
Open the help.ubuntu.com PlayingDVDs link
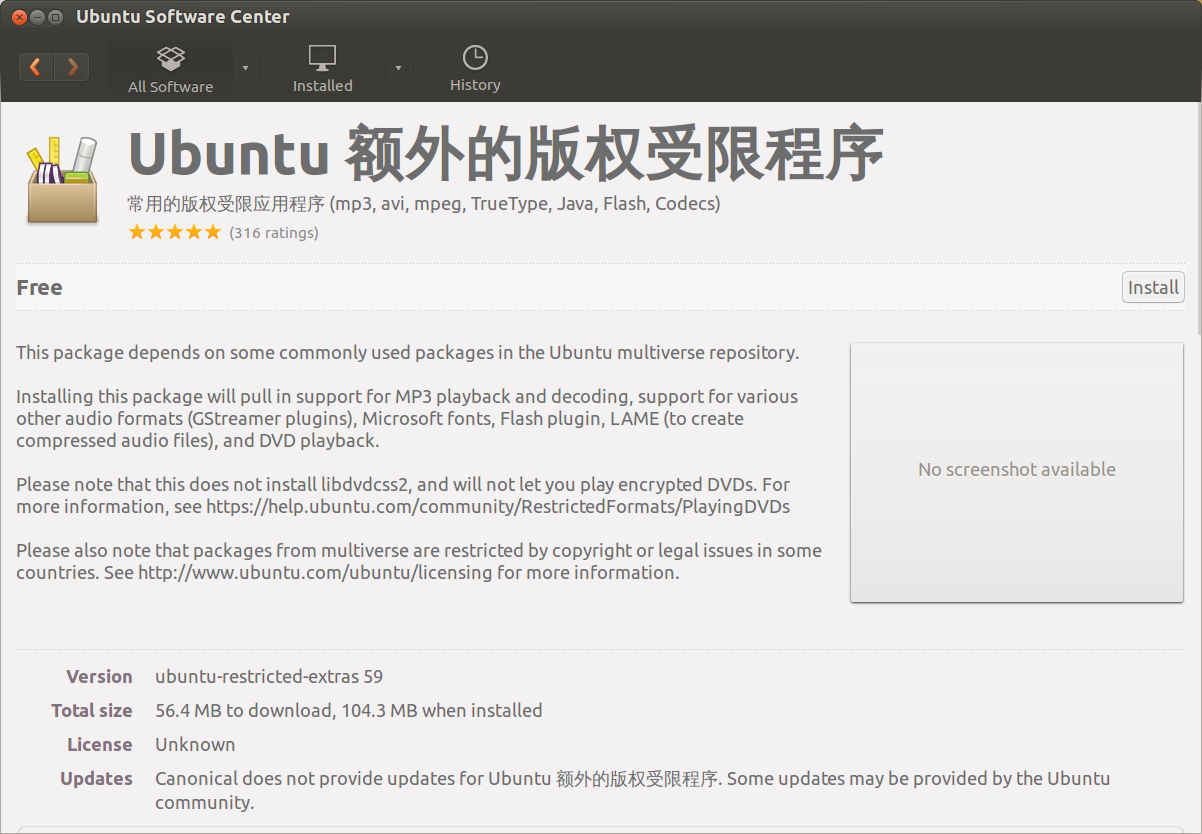(x=498, y=506)
